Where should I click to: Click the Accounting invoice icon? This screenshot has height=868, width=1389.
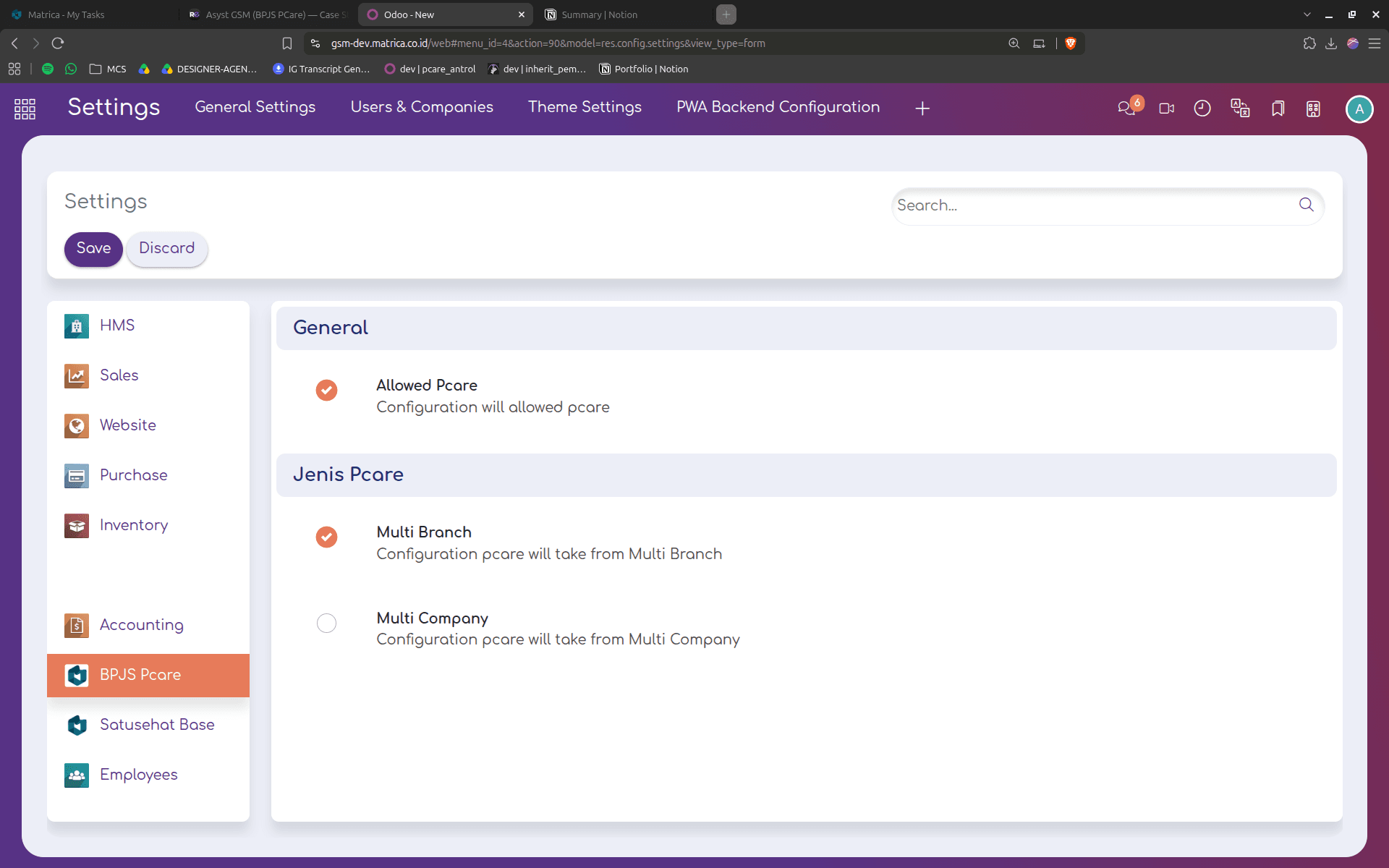pos(77,625)
